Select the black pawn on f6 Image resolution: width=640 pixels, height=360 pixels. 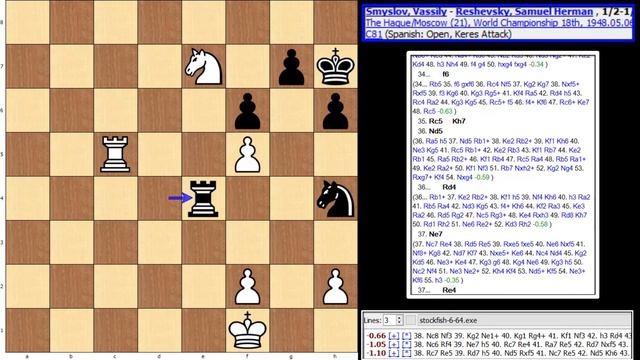(x=247, y=111)
